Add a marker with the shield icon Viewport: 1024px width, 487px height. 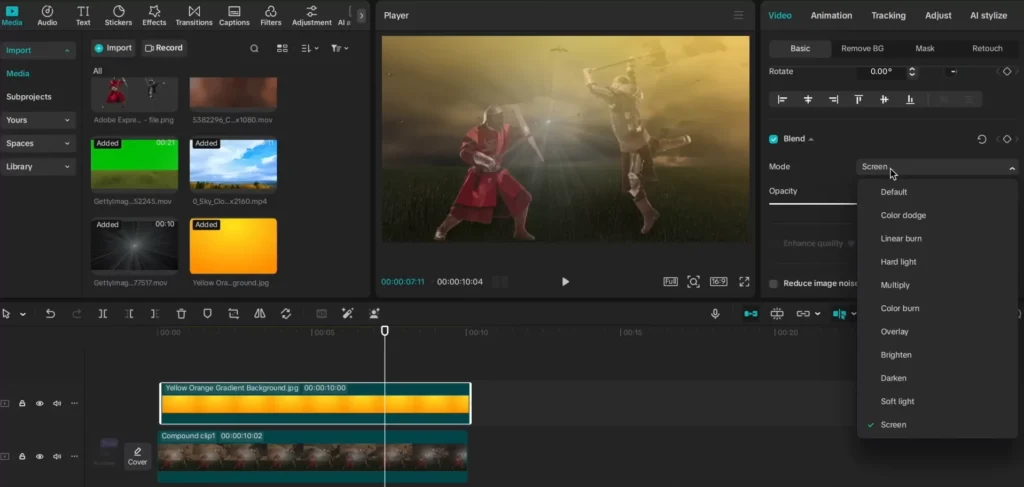tap(207, 314)
